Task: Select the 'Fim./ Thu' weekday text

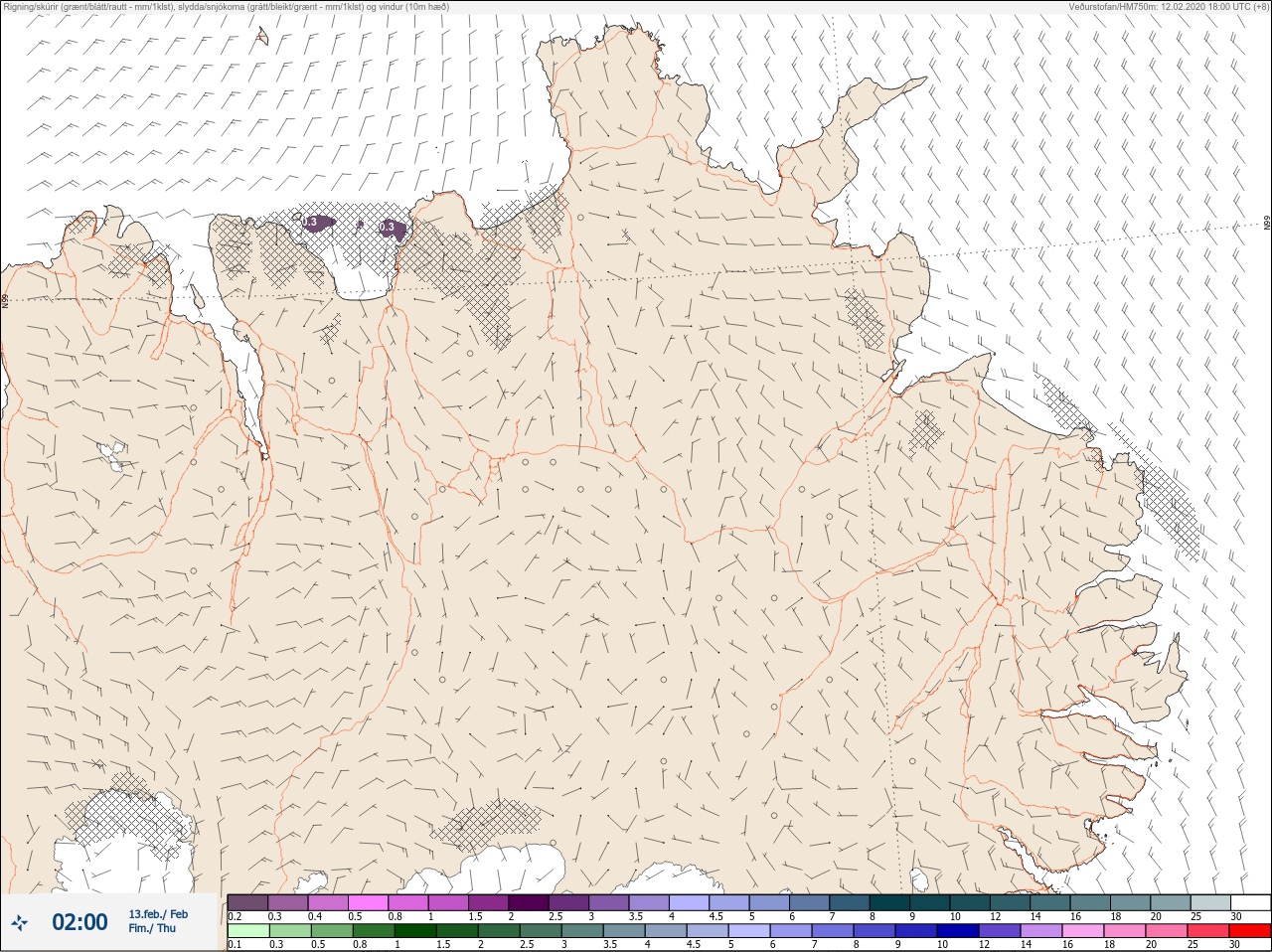Action: click(x=152, y=928)
